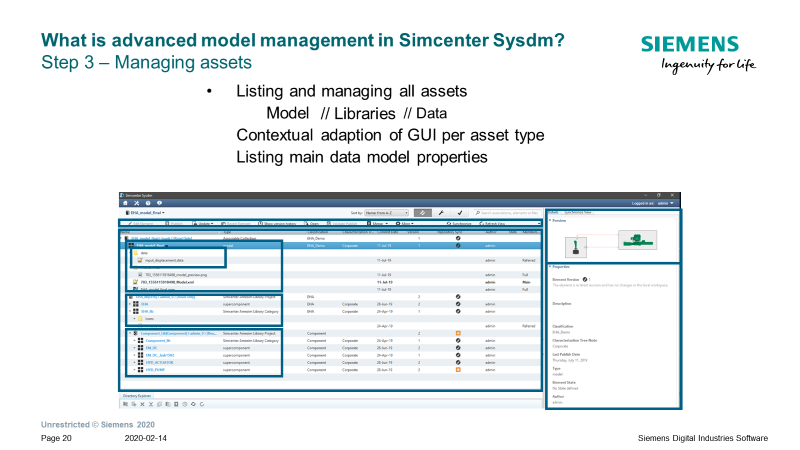The height and width of the screenshot is (450, 800).
Task: Open the Merge dropdown
Action: coord(378,223)
